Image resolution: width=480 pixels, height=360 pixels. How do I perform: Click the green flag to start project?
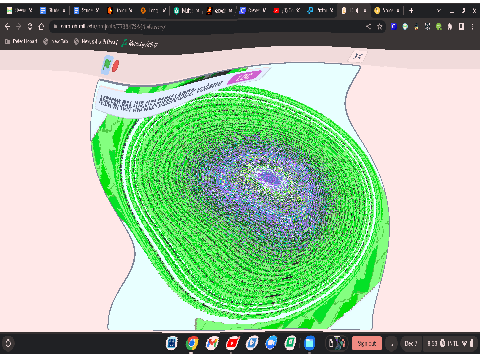pos(106,64)
